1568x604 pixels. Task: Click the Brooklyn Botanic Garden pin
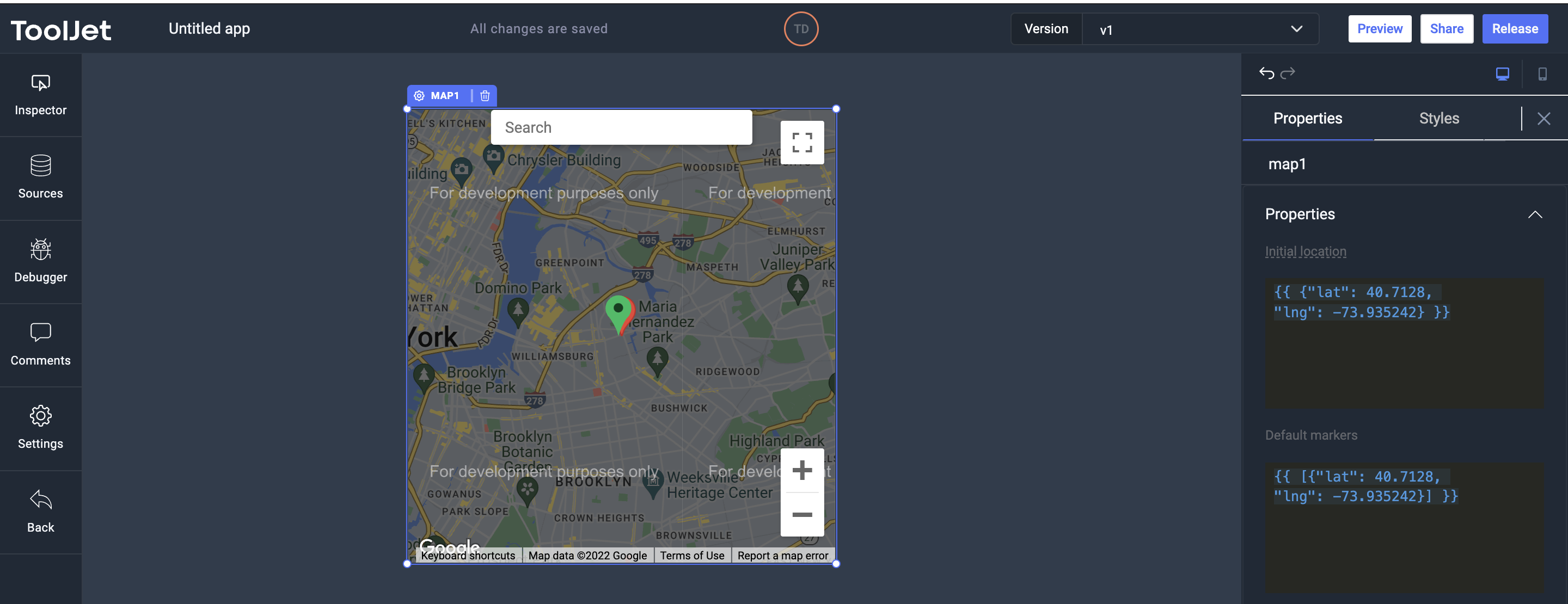[x=526, y=491]
